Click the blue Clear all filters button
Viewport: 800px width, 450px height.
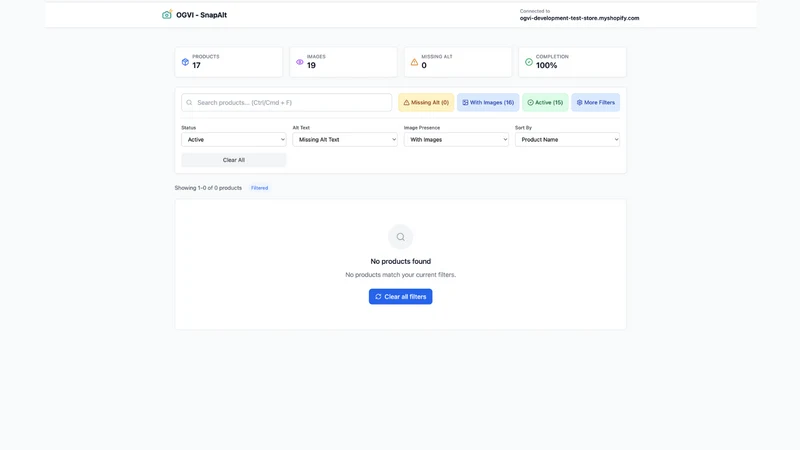tap(401, 296)
